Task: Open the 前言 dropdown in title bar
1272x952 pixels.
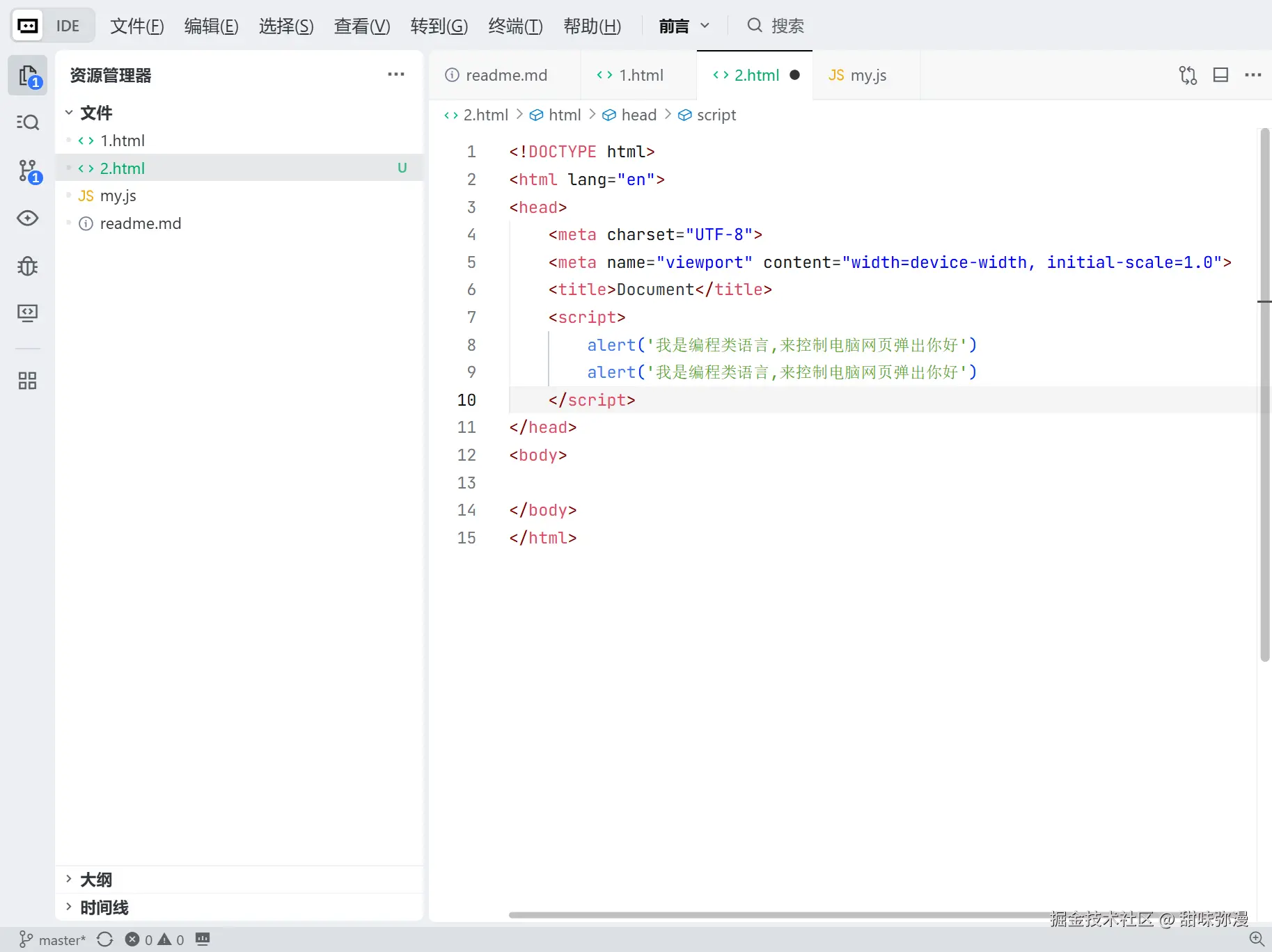Action: tap(684, 26)
